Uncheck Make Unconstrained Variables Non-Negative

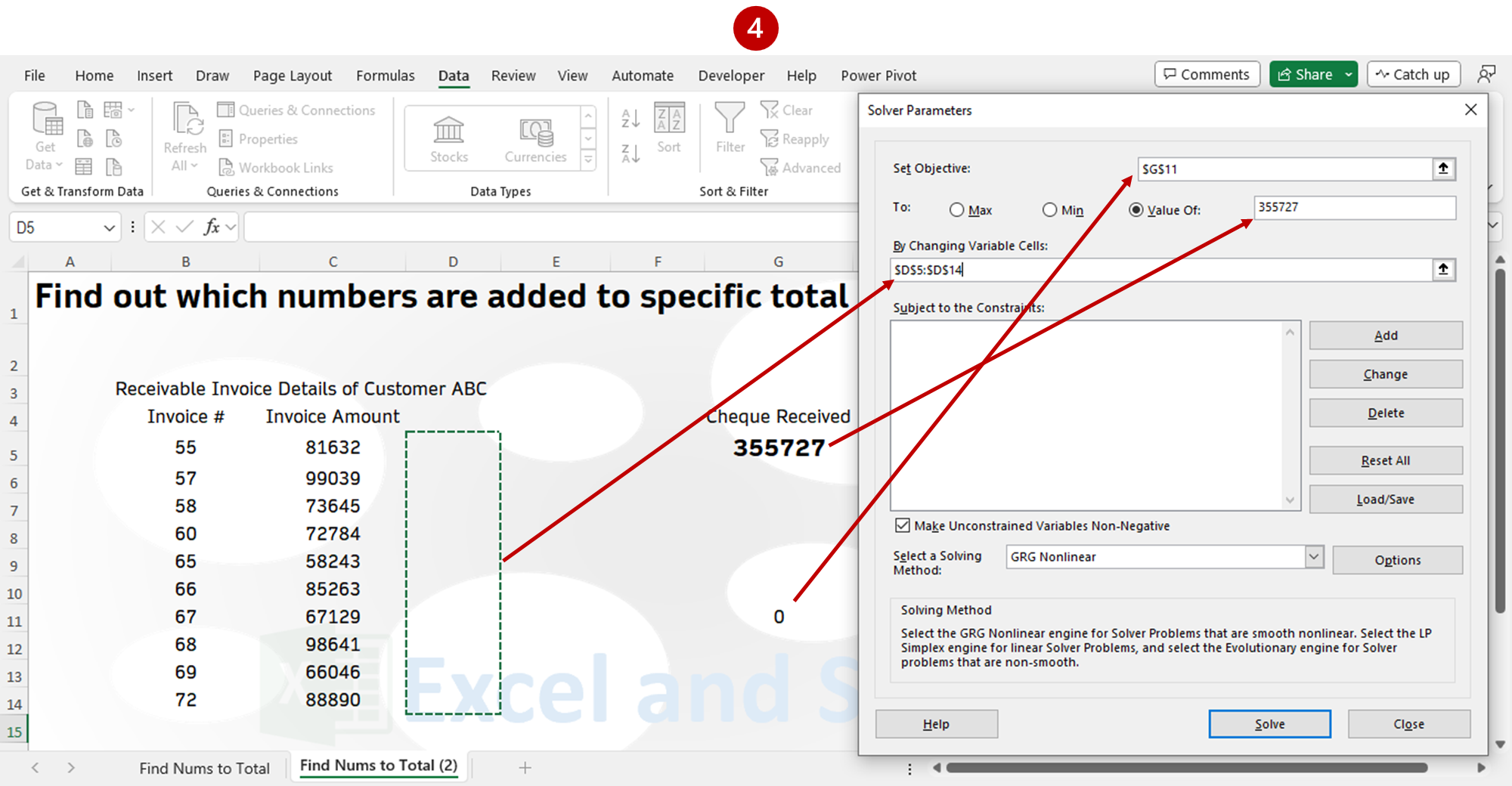click(x=903, y=525)
